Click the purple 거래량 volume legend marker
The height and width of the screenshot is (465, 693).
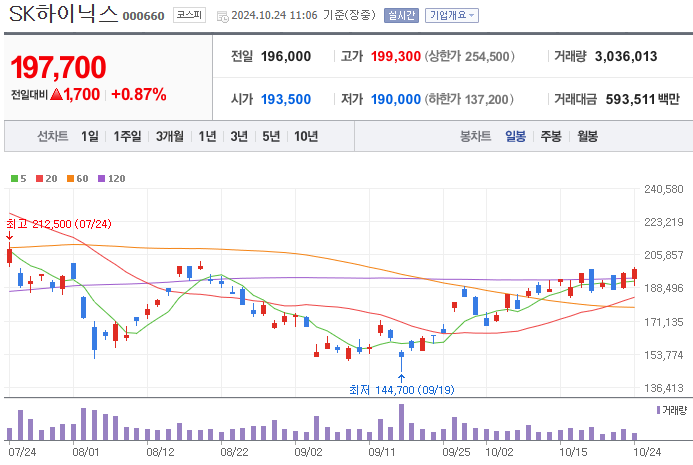[659, 410]
